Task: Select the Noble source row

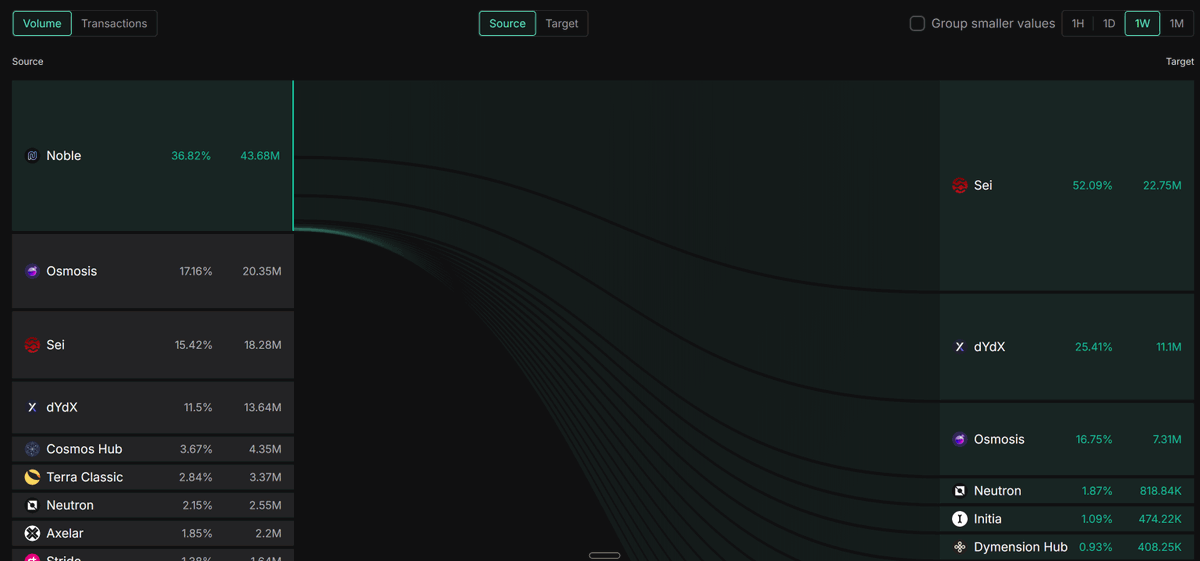Action: pos(153,156)
